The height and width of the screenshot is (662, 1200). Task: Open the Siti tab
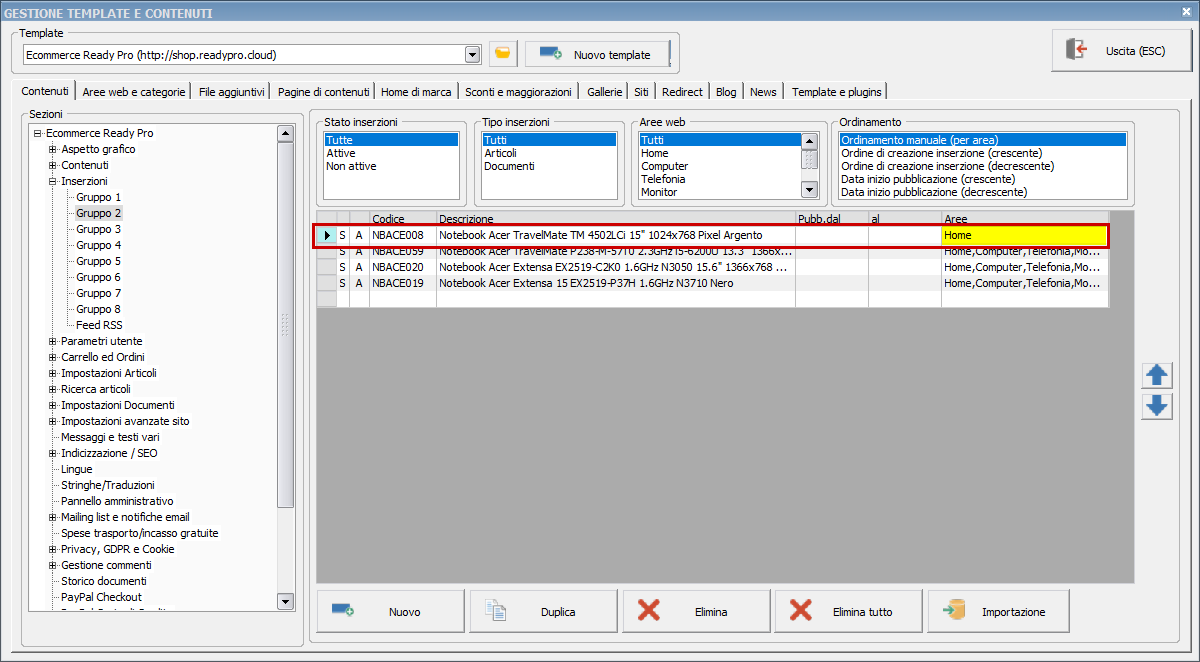click(x=641, y=91)
